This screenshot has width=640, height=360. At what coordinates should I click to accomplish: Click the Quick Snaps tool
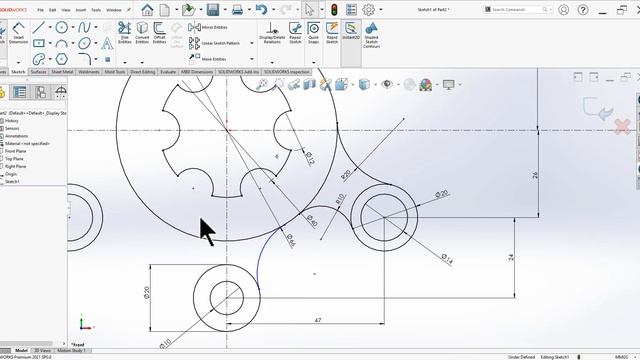pyautogui.click(x=313, y=33)
